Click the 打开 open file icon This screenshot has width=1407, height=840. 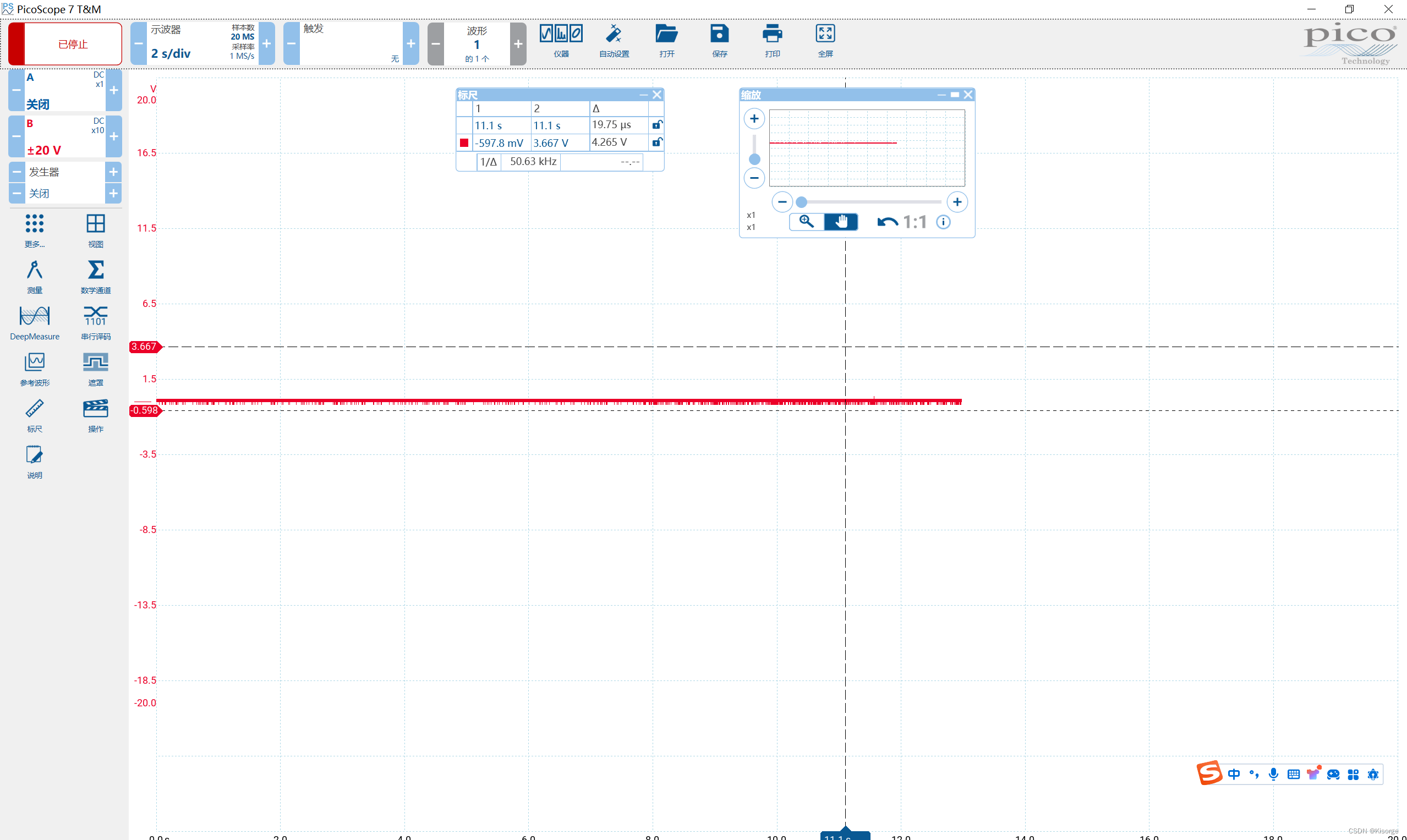[x=666, y=41]
